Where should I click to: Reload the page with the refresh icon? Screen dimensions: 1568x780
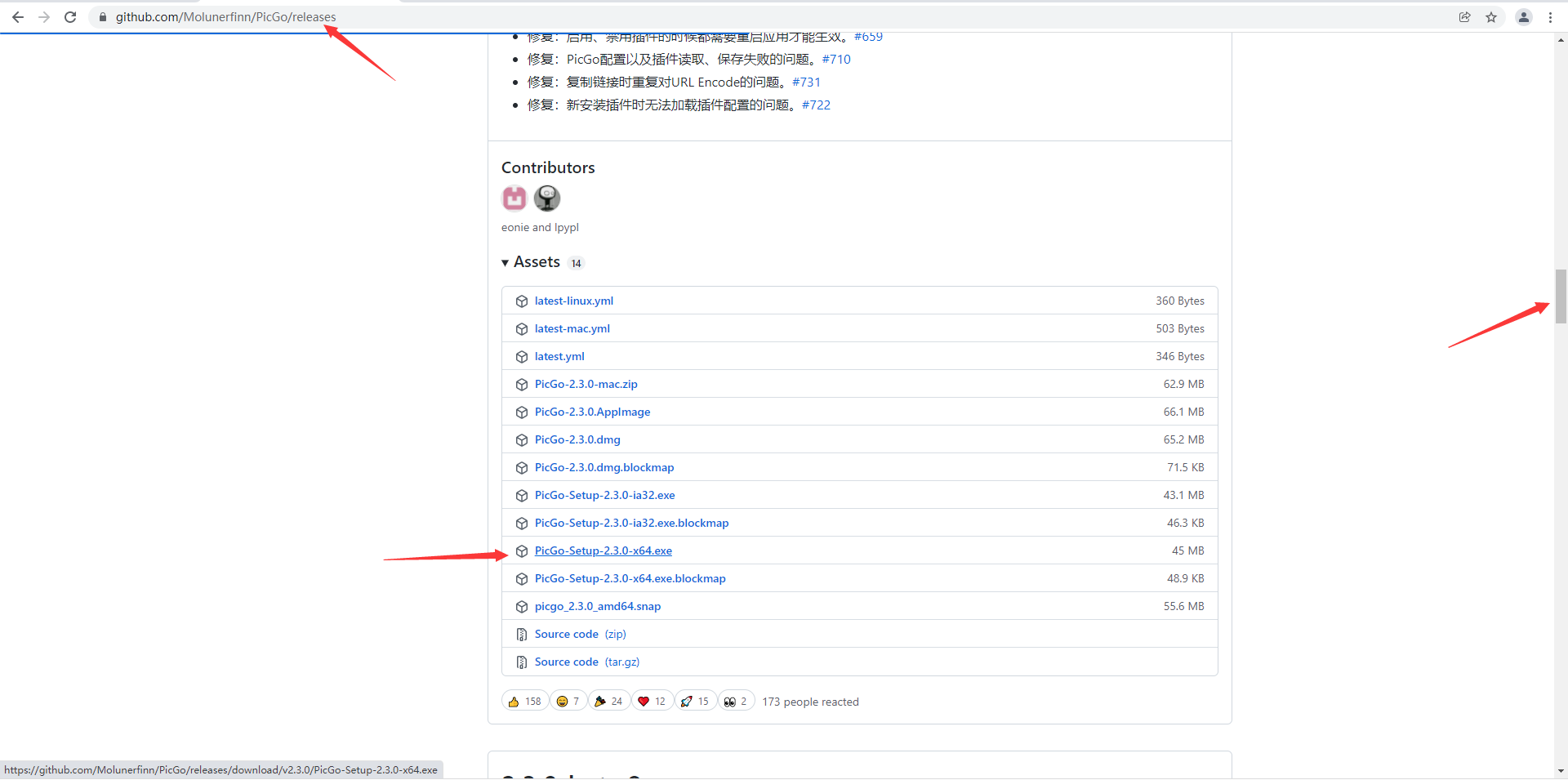70,17
